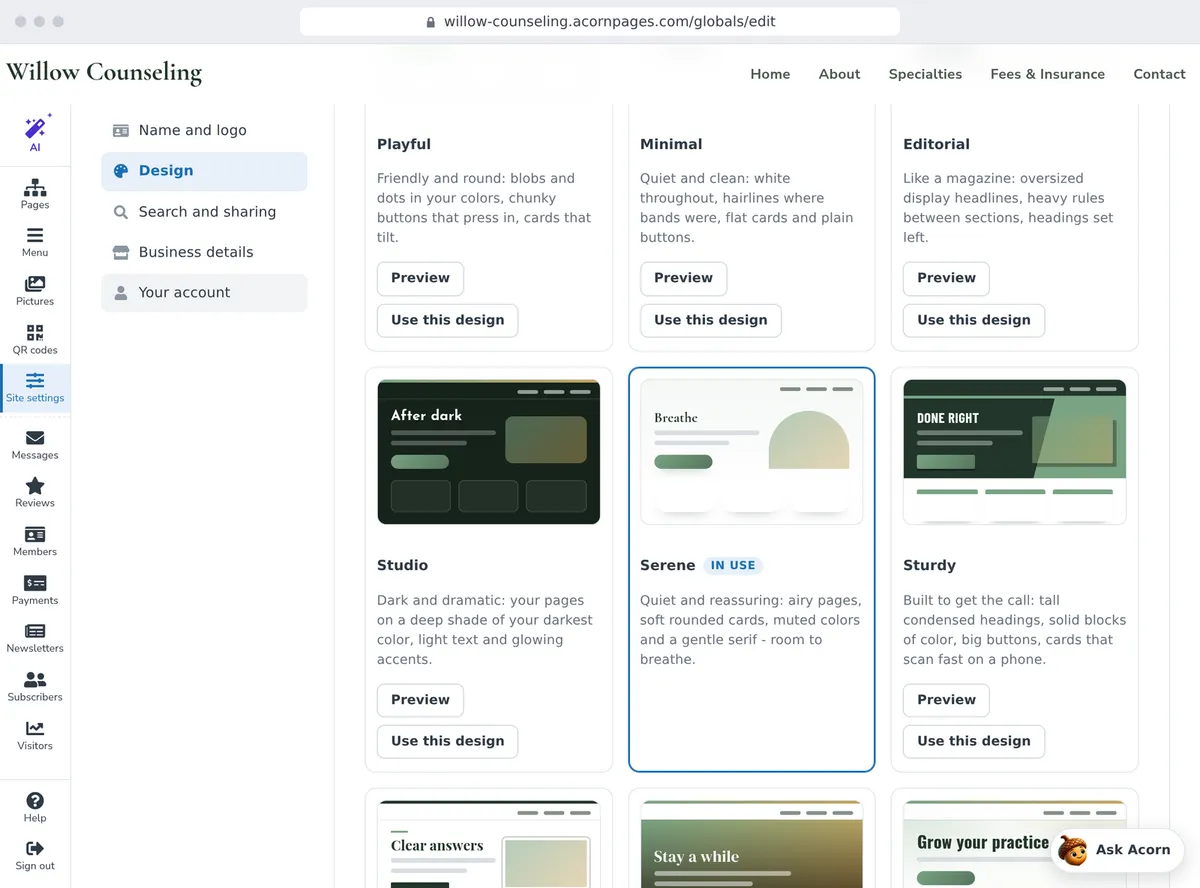Click the Editorial design name
The width and height of the screenshot is (1200, 888).
[936, 144]
